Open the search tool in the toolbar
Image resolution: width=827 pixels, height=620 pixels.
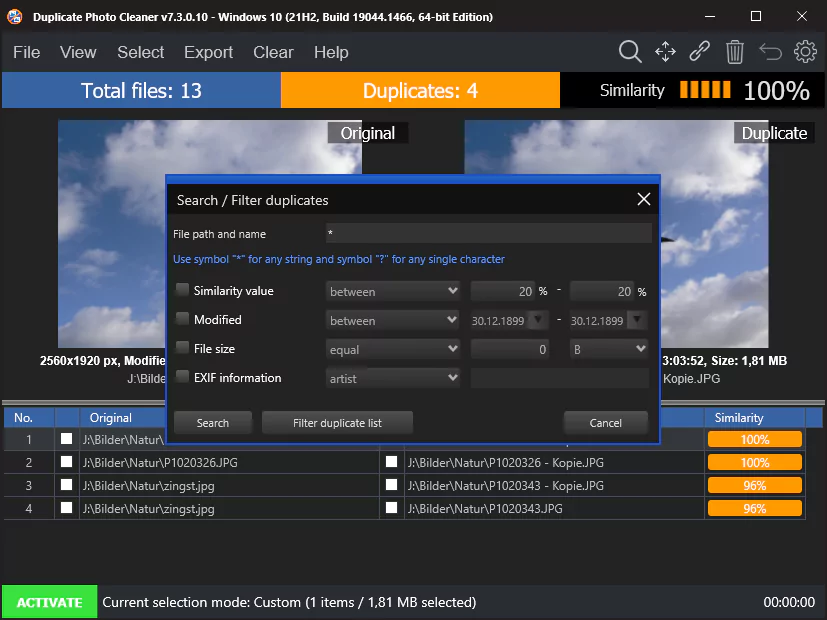click(x=630, y=51)
